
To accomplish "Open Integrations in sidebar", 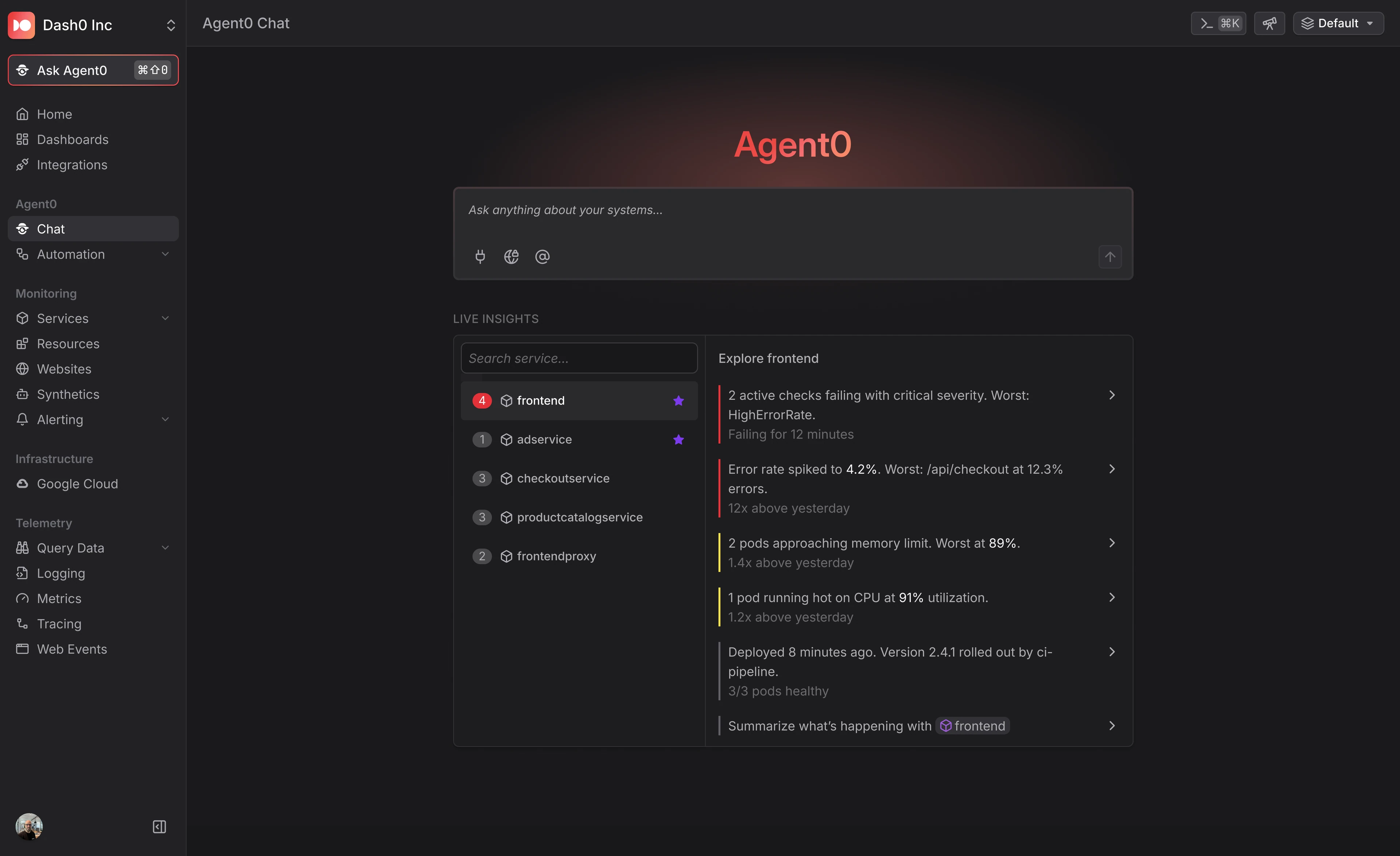I will (93, 165).
